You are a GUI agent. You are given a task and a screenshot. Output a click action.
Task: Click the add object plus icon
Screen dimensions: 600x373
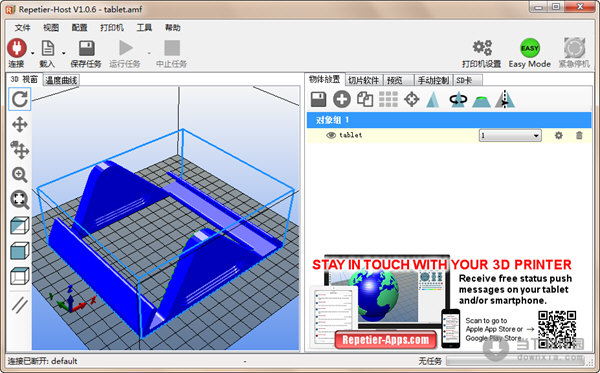click(342, 99)
